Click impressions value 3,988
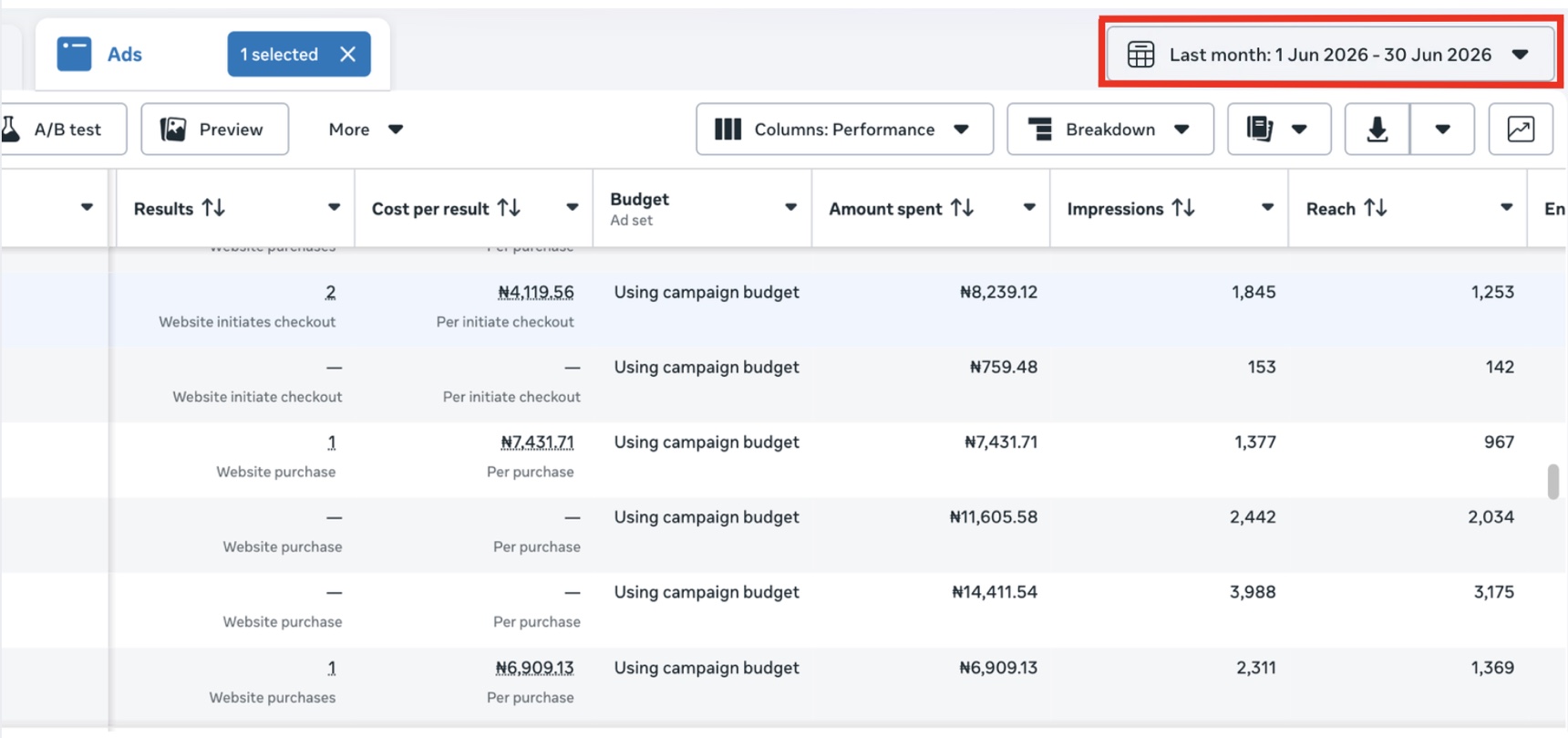 point(1253,592)
